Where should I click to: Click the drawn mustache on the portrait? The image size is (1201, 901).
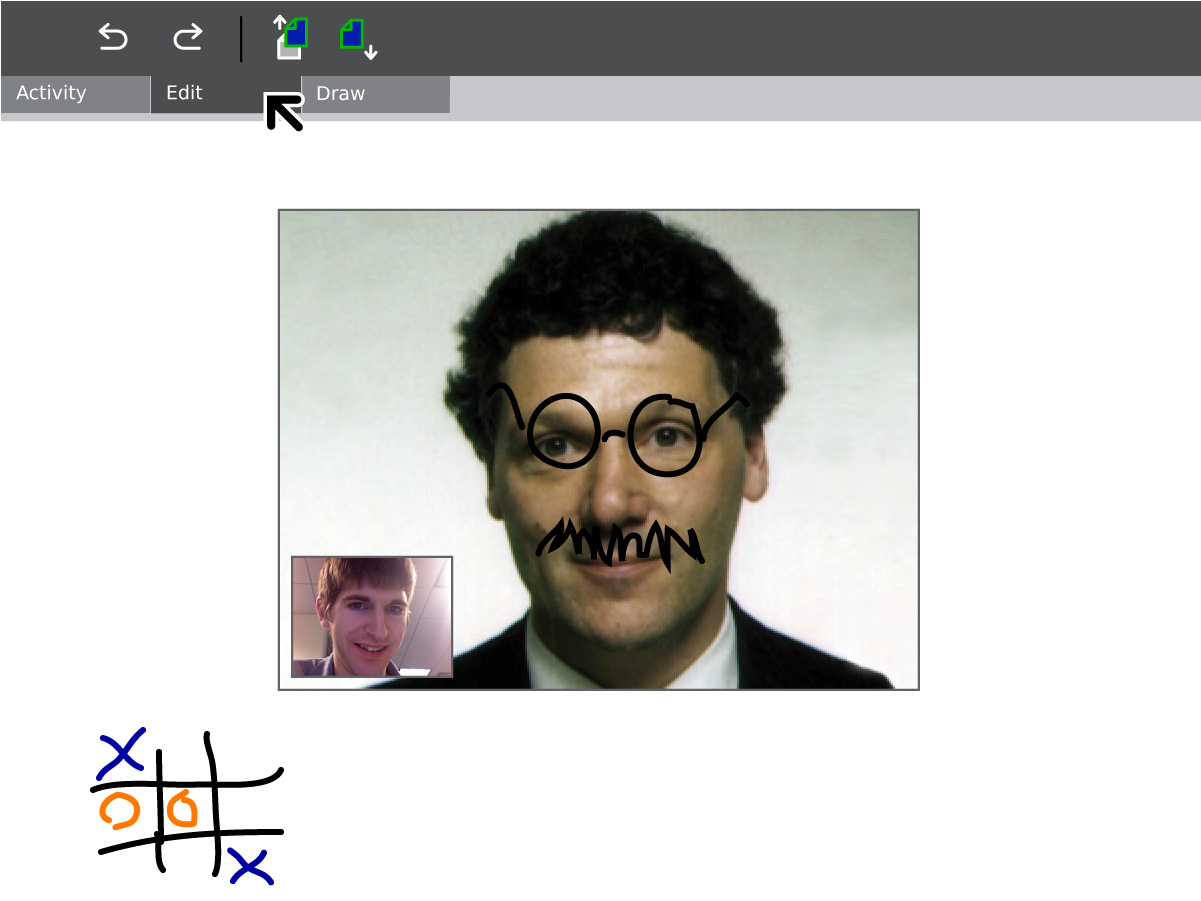[x=620, y=541]
